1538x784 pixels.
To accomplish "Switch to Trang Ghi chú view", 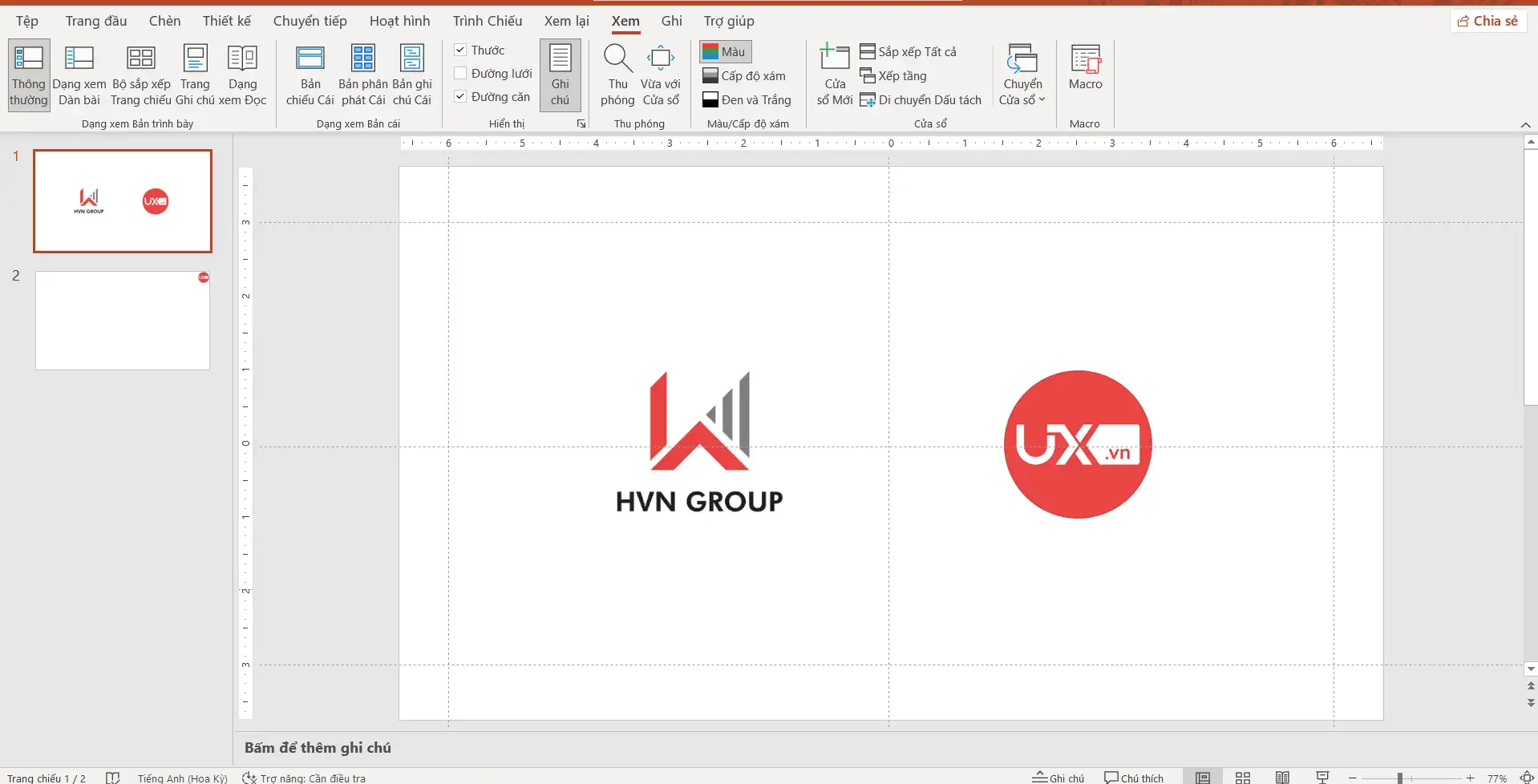I will pyautogui.click(x=195, y=75).
